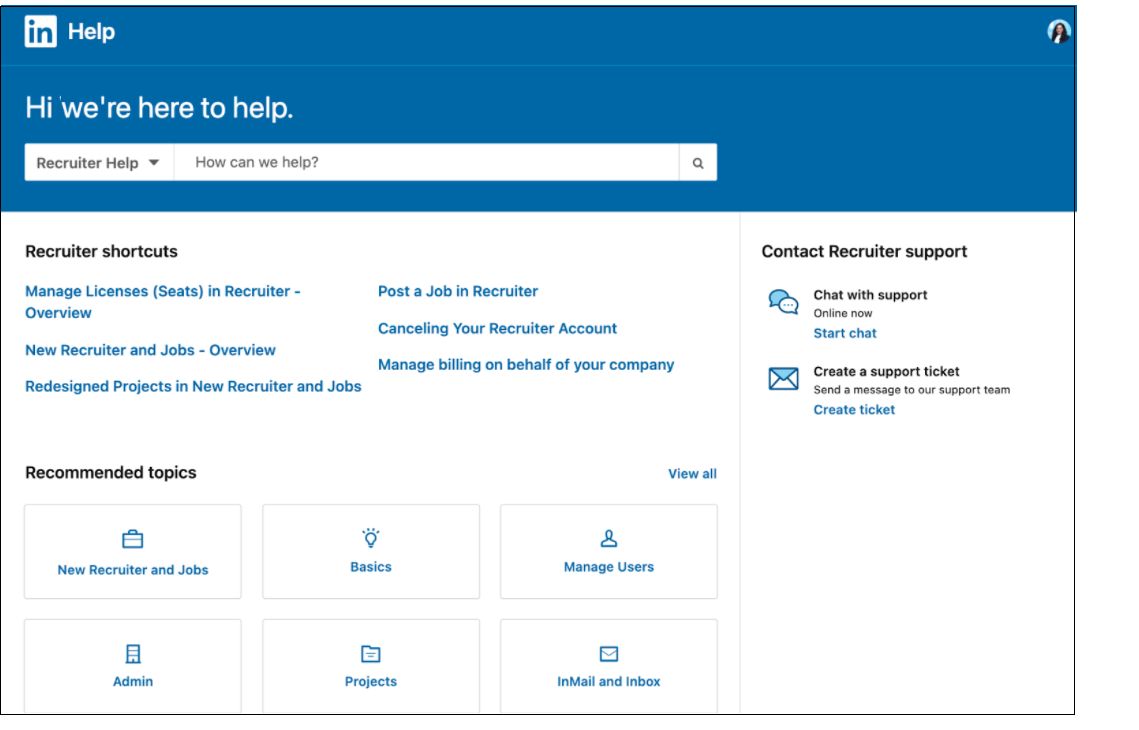The width and height of the screenshot is (1139, 730).
Task: Open Manage billing on behalf of company link
Action: click(x=526, y=365)
